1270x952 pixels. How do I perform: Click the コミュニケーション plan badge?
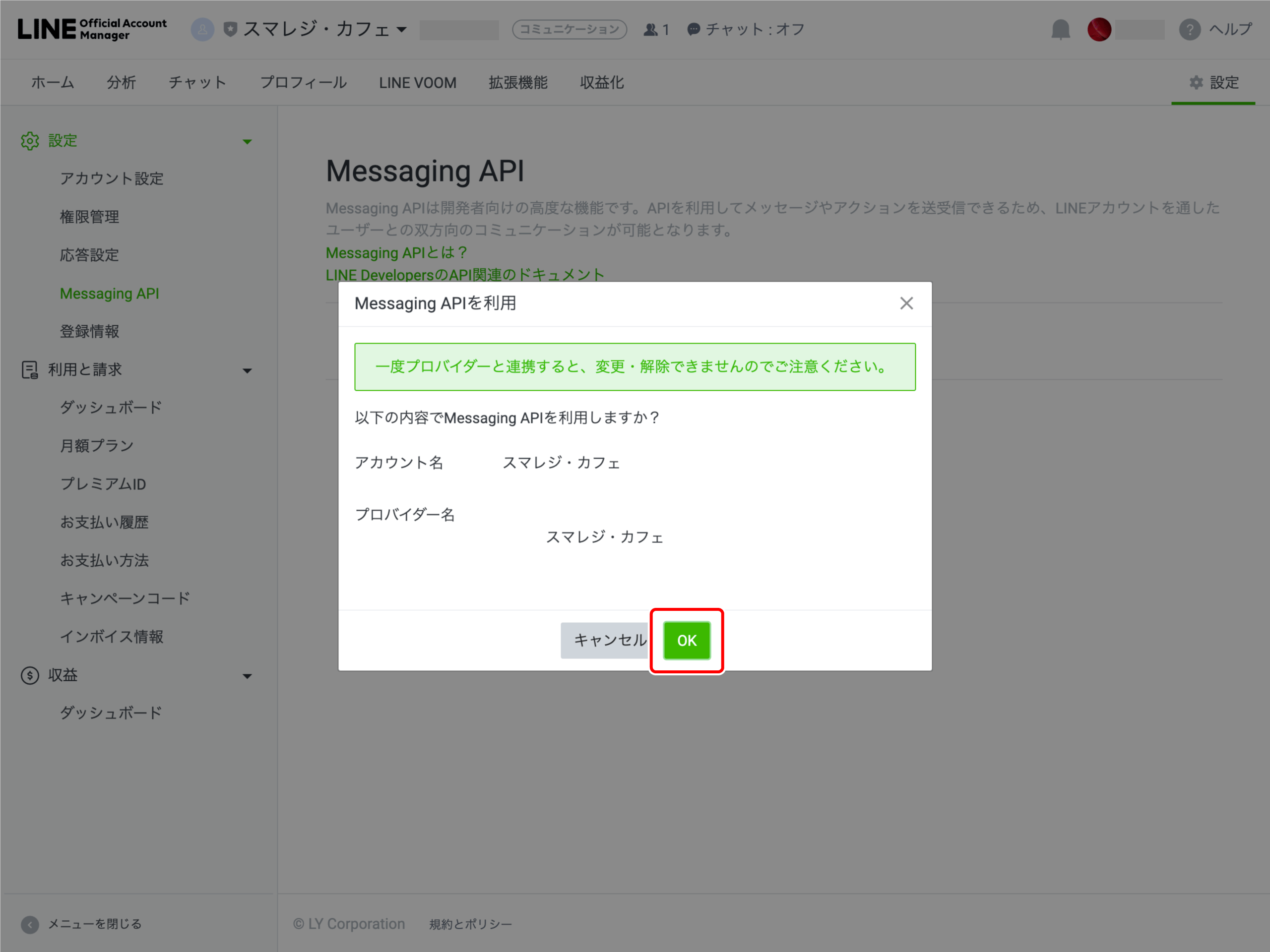click(569, 29)
